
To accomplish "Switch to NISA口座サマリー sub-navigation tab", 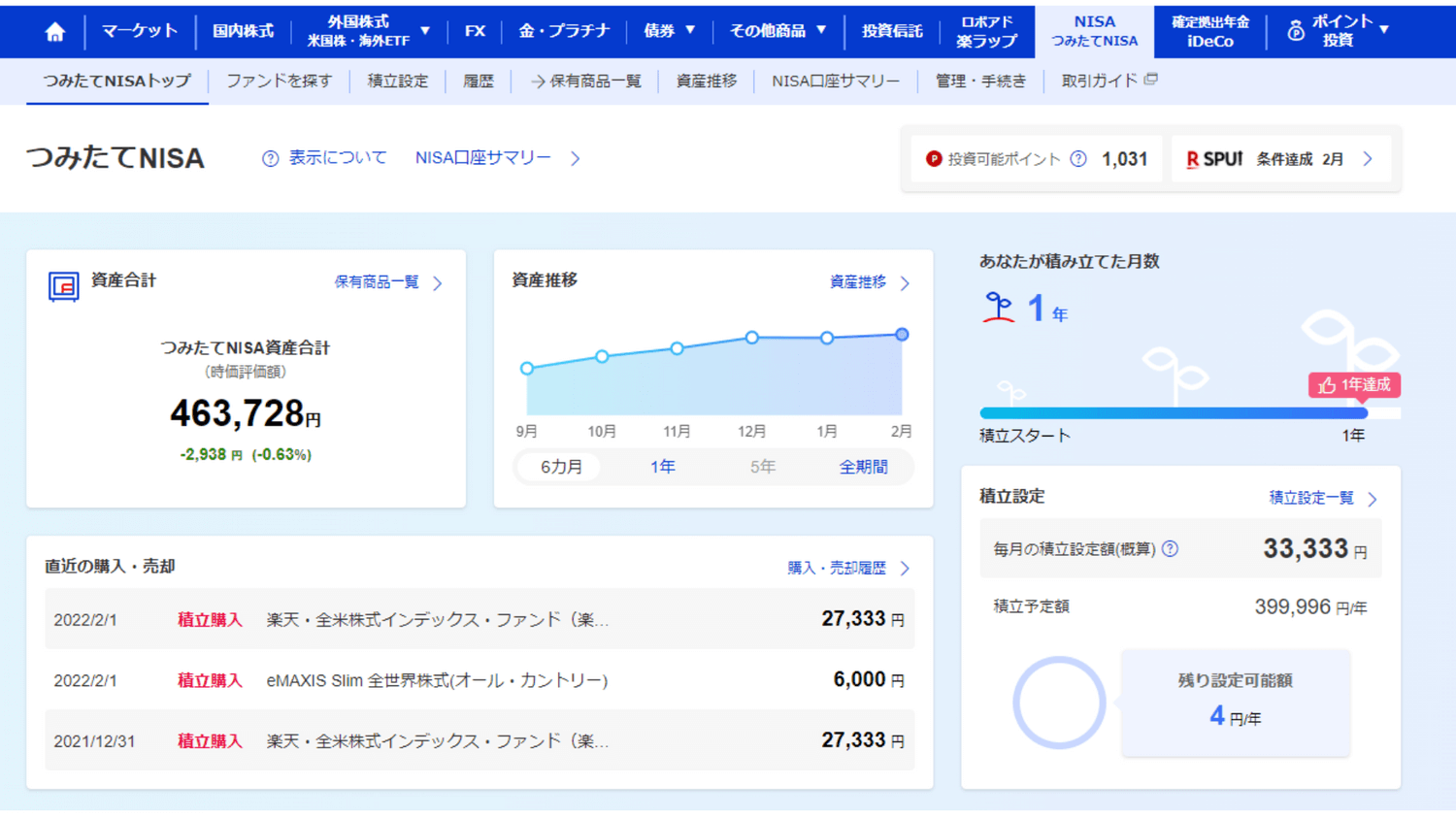I will (x=836, y=82).
